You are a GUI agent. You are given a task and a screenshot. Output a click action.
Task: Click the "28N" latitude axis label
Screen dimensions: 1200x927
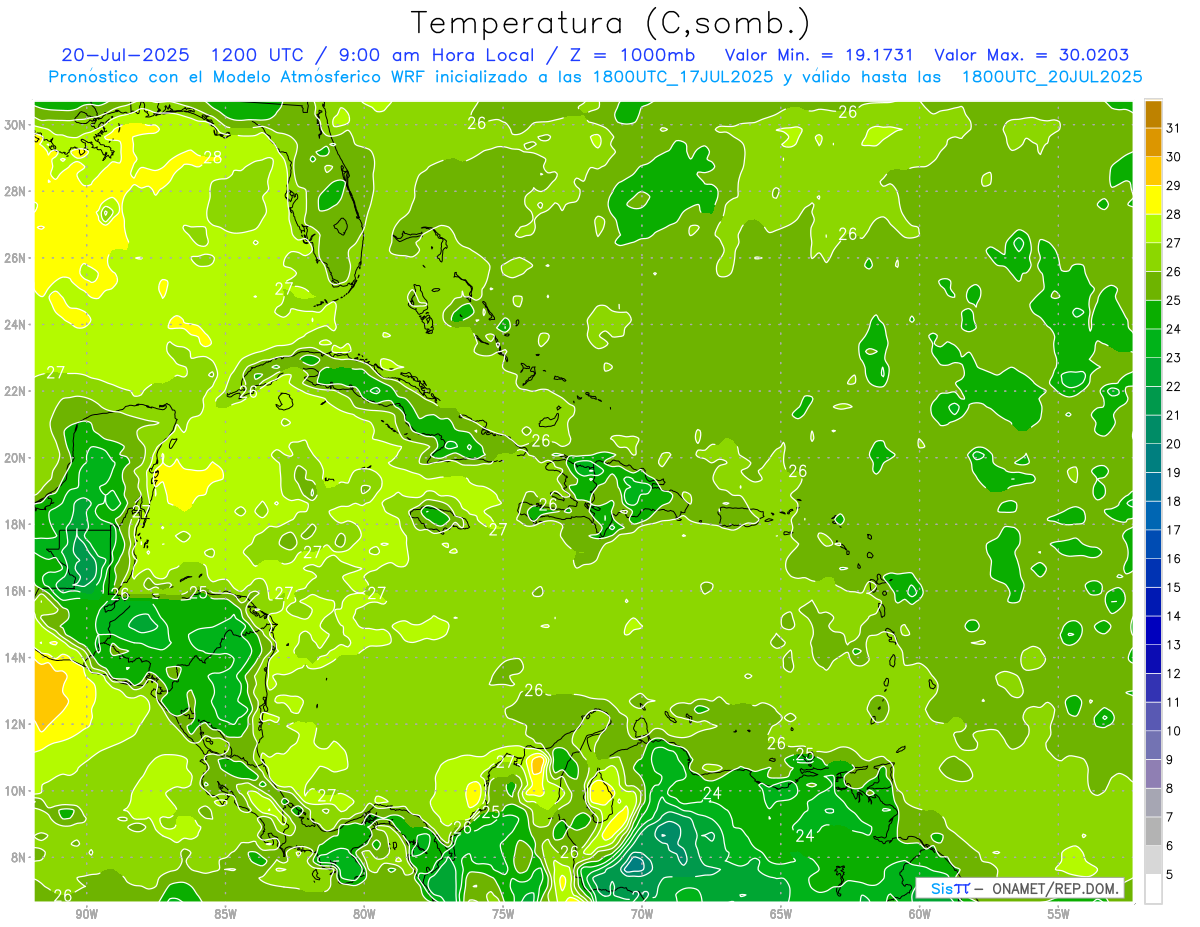click(x=16, y=191)
